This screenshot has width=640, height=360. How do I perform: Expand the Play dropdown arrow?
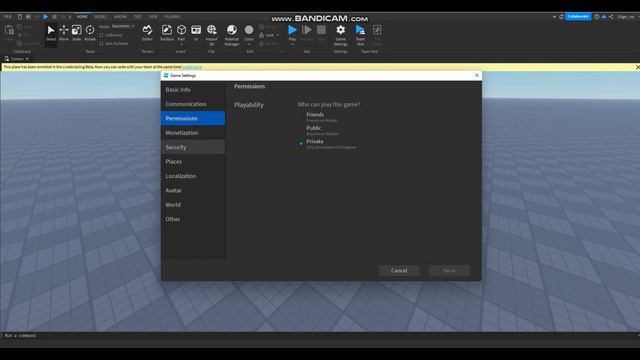[x=292, y=44]
